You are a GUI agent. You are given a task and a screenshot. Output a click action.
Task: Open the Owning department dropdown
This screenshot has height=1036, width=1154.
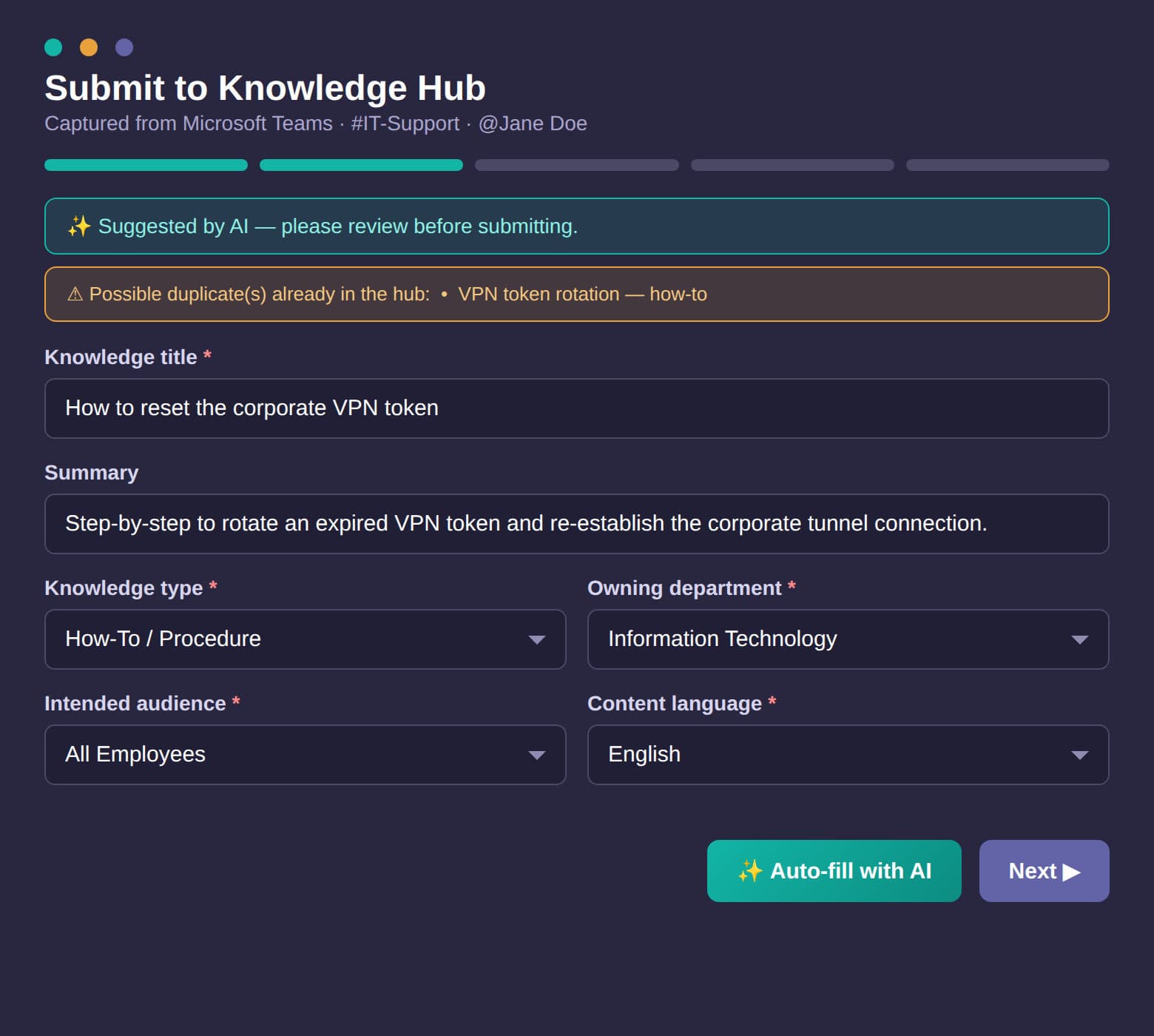(x=848, y=639)
